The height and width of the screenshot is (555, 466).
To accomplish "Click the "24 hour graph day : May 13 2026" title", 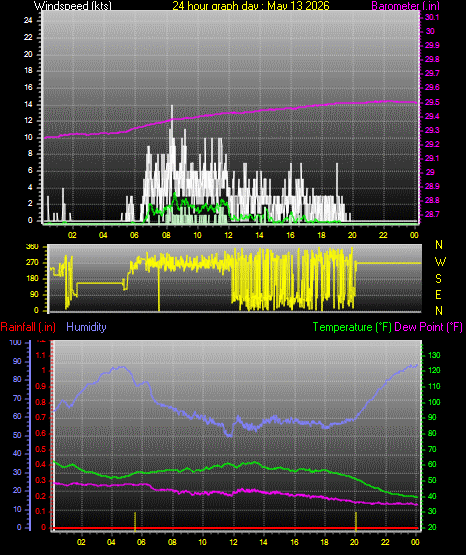I will point(251,6).
